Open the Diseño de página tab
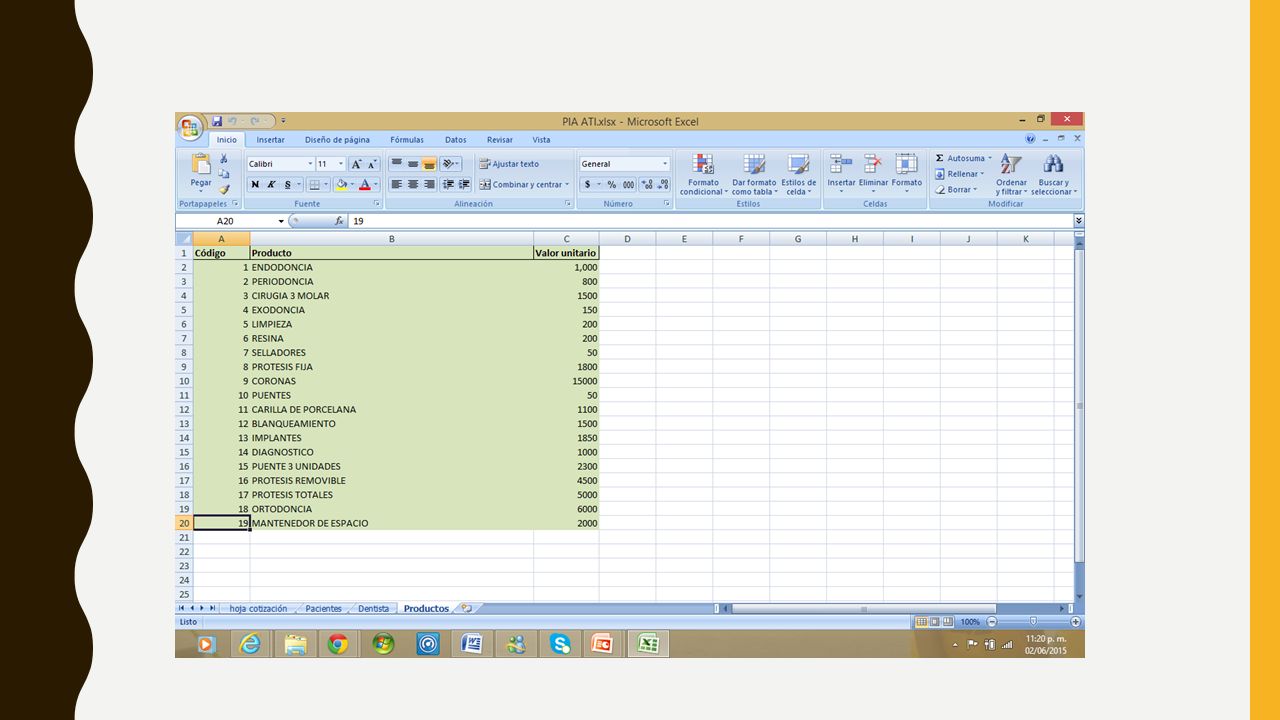This screenshot has height=720, width=1280. pyautogui.click(x=337, y=140)
